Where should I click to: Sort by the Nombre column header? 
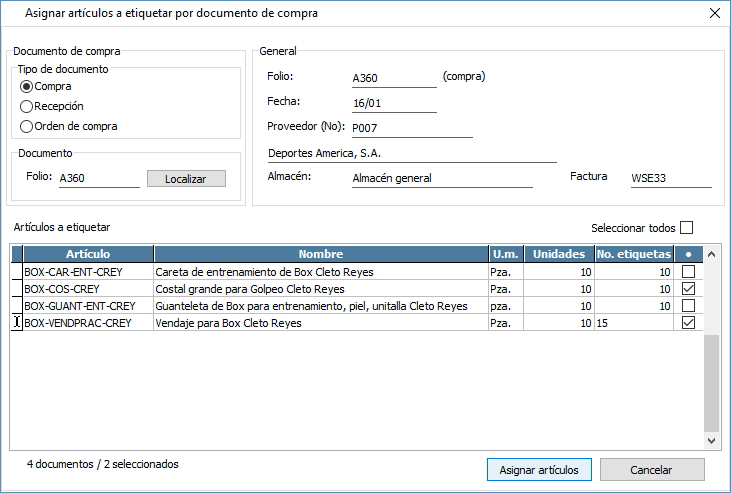pyautogui.click(x=320, y=254)
